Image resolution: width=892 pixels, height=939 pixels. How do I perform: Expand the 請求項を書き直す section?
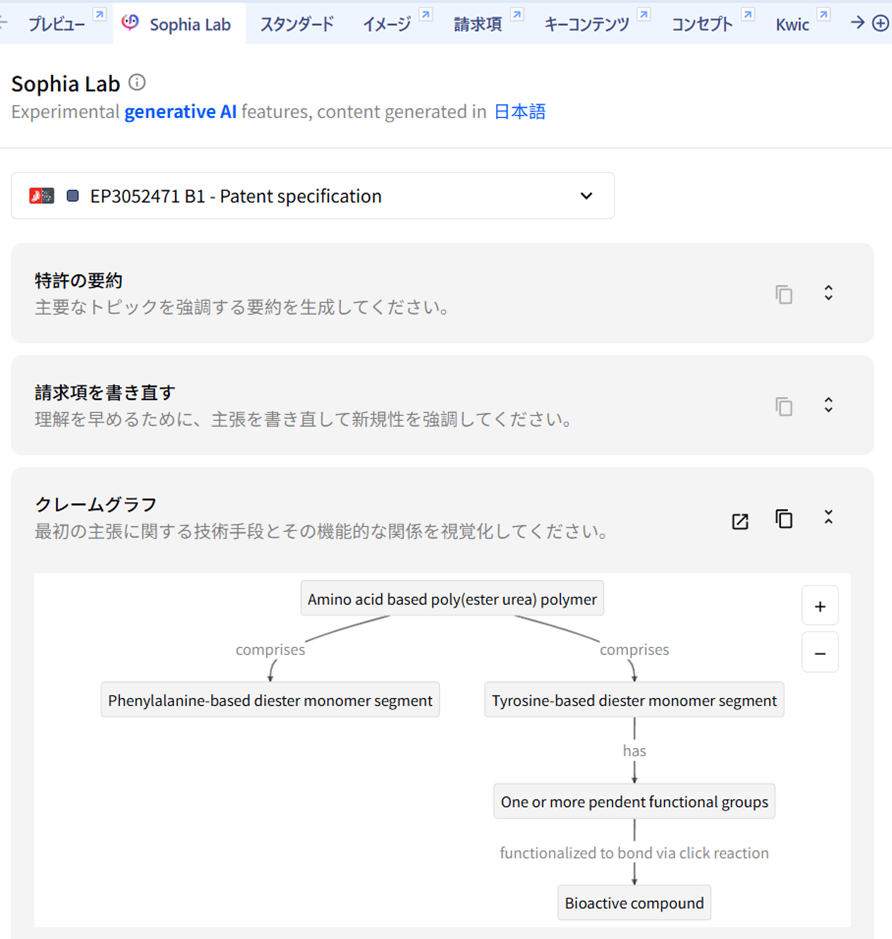click(x=828, y=405)
